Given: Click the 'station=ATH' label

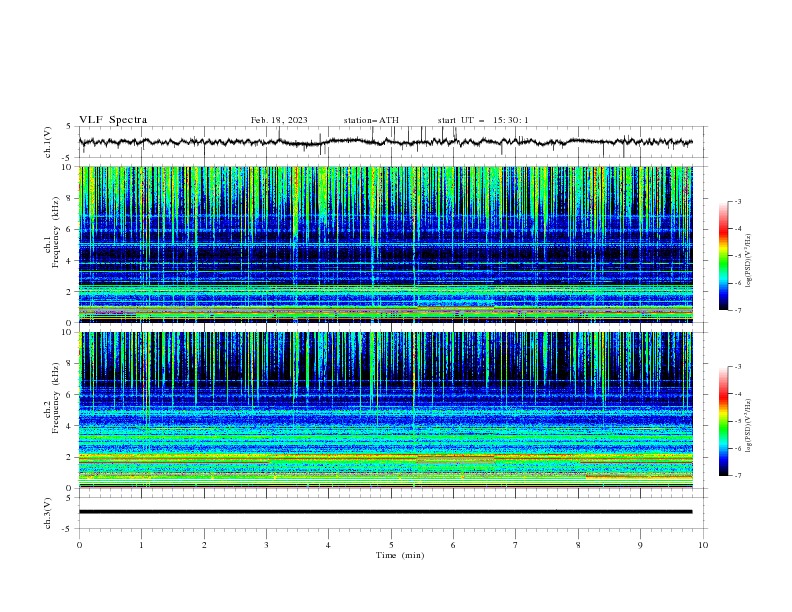Looking at the screenshot, I should 371,120.
